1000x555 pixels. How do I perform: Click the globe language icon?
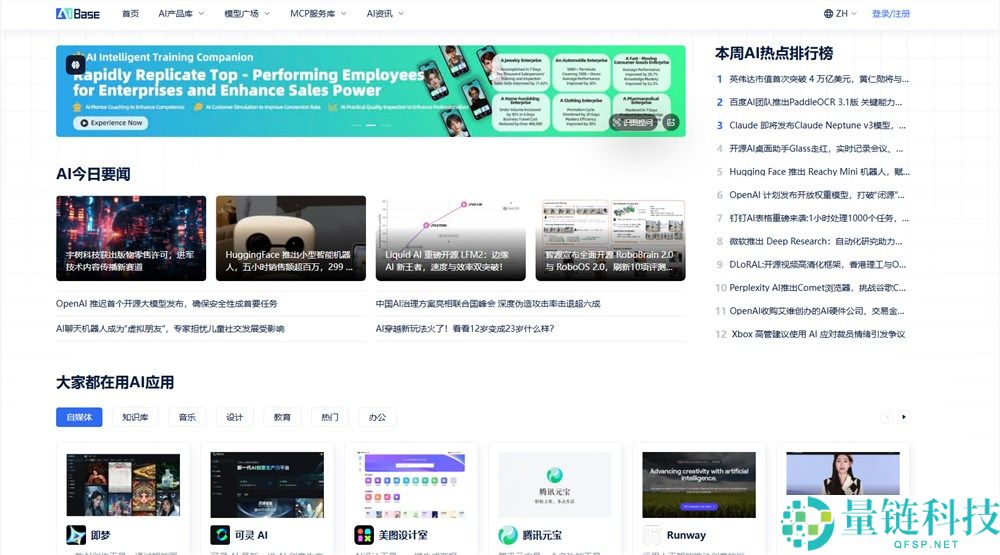pos(829,14)
